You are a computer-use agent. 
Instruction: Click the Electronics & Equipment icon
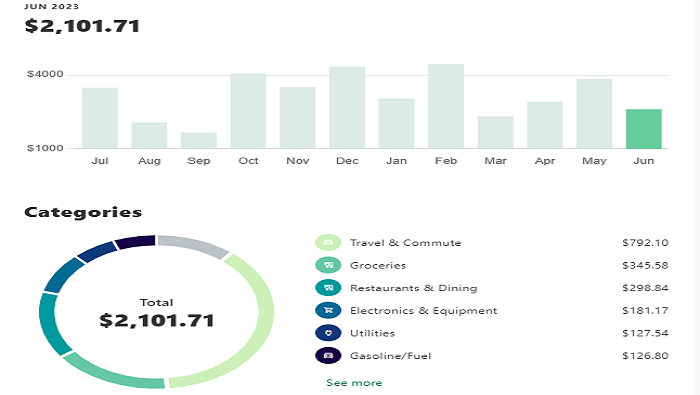(x=328, y=310)
